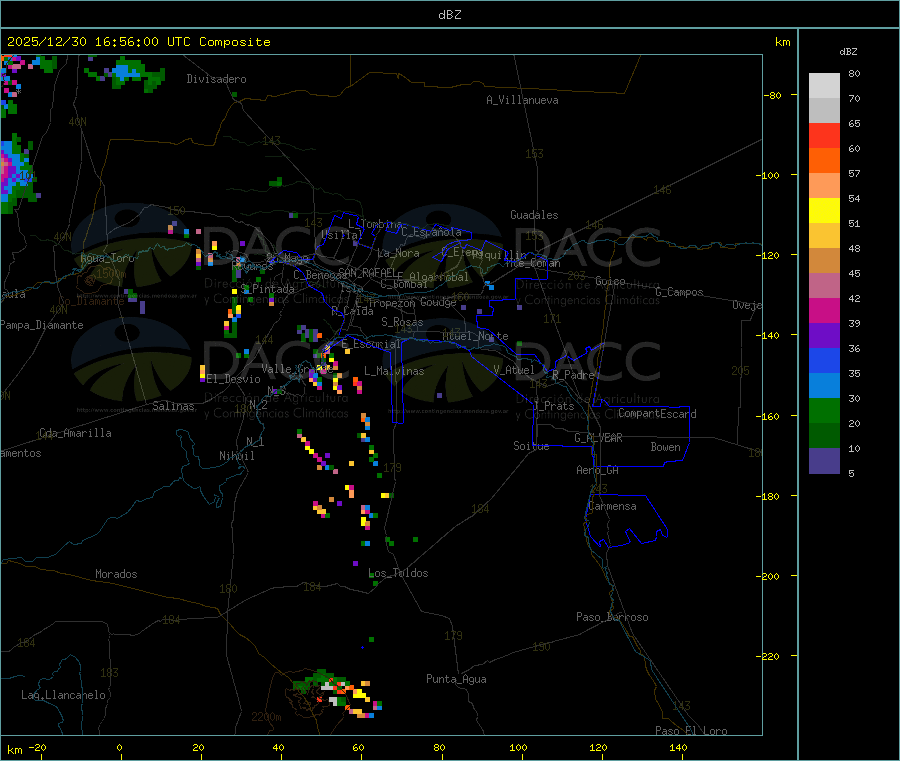Click the Soitue map label
Screen dimensions: 900x761
(531, 446)
